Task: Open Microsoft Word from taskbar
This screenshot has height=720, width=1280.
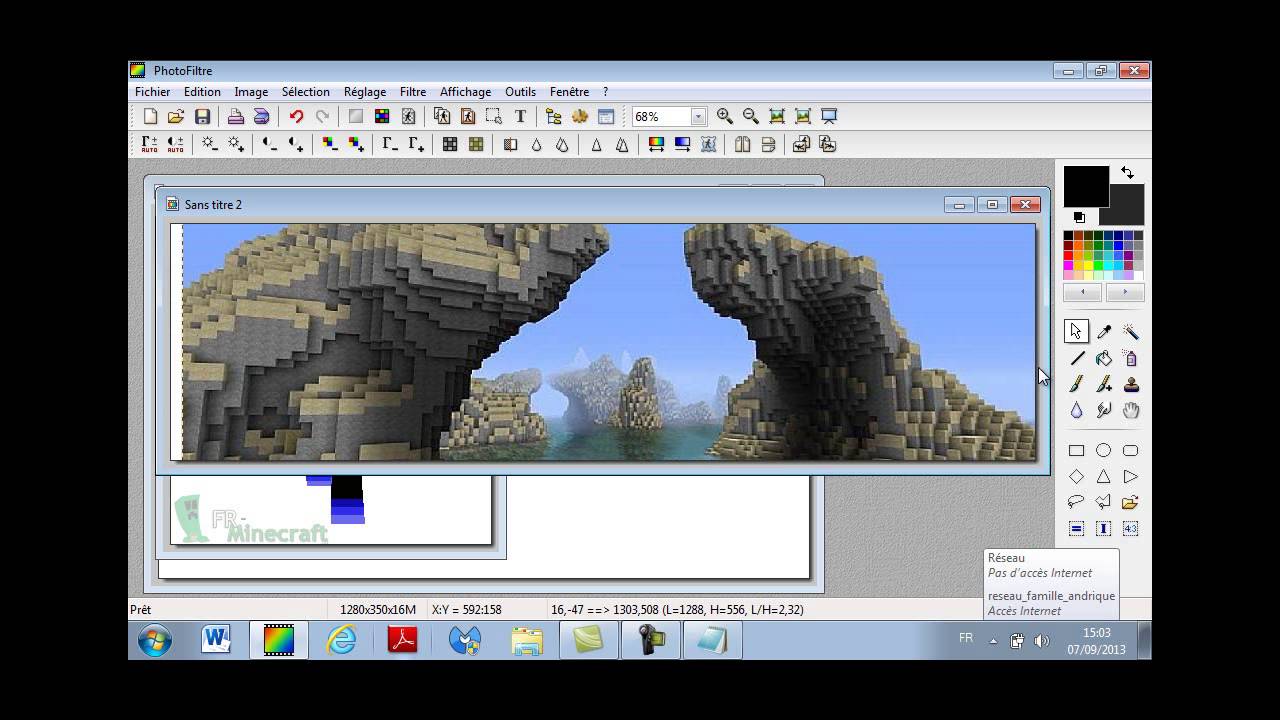Action: pyautogui.click(x=216, y=640)
